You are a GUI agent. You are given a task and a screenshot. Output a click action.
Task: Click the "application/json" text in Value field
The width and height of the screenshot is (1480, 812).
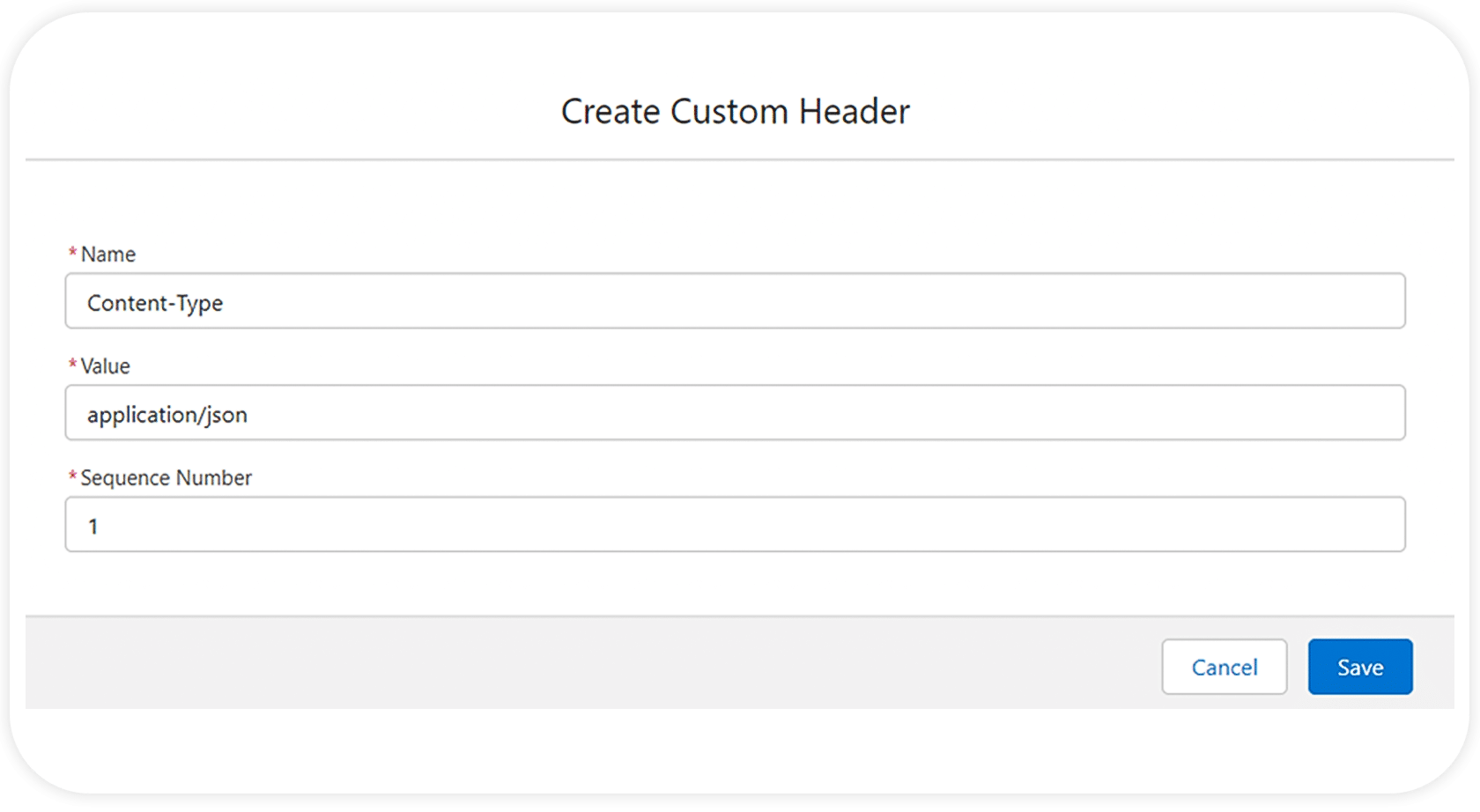167,415
